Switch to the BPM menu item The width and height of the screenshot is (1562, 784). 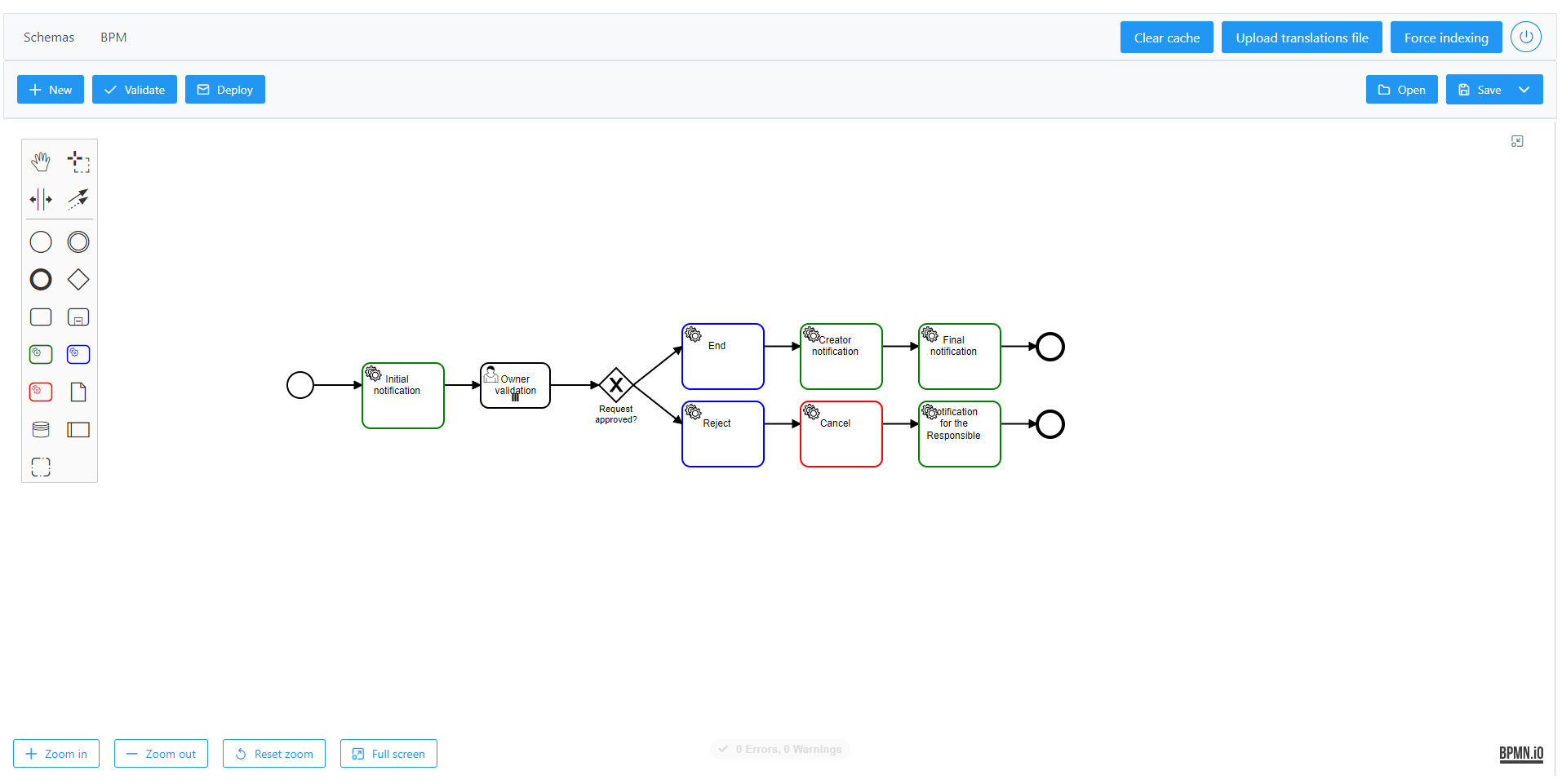[x=113, y=38]
